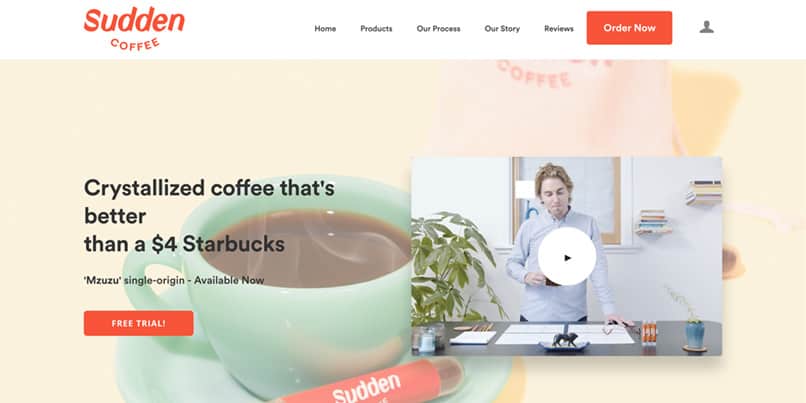Open the Home menu item
Screen dimensions: 806x403
325,29
